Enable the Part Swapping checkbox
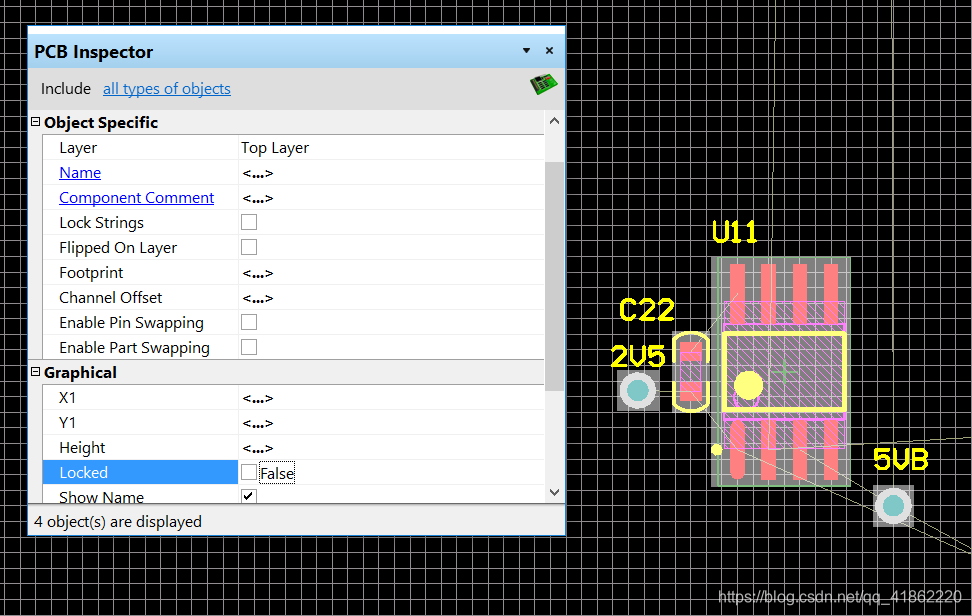Screen dimensions: 972x616 (249, 347)
